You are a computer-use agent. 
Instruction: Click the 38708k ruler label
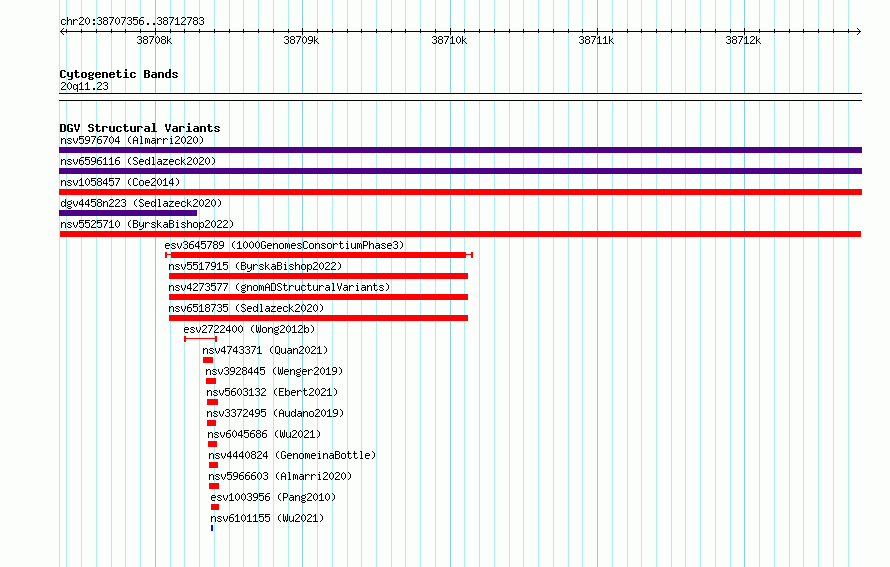point(154,40)
